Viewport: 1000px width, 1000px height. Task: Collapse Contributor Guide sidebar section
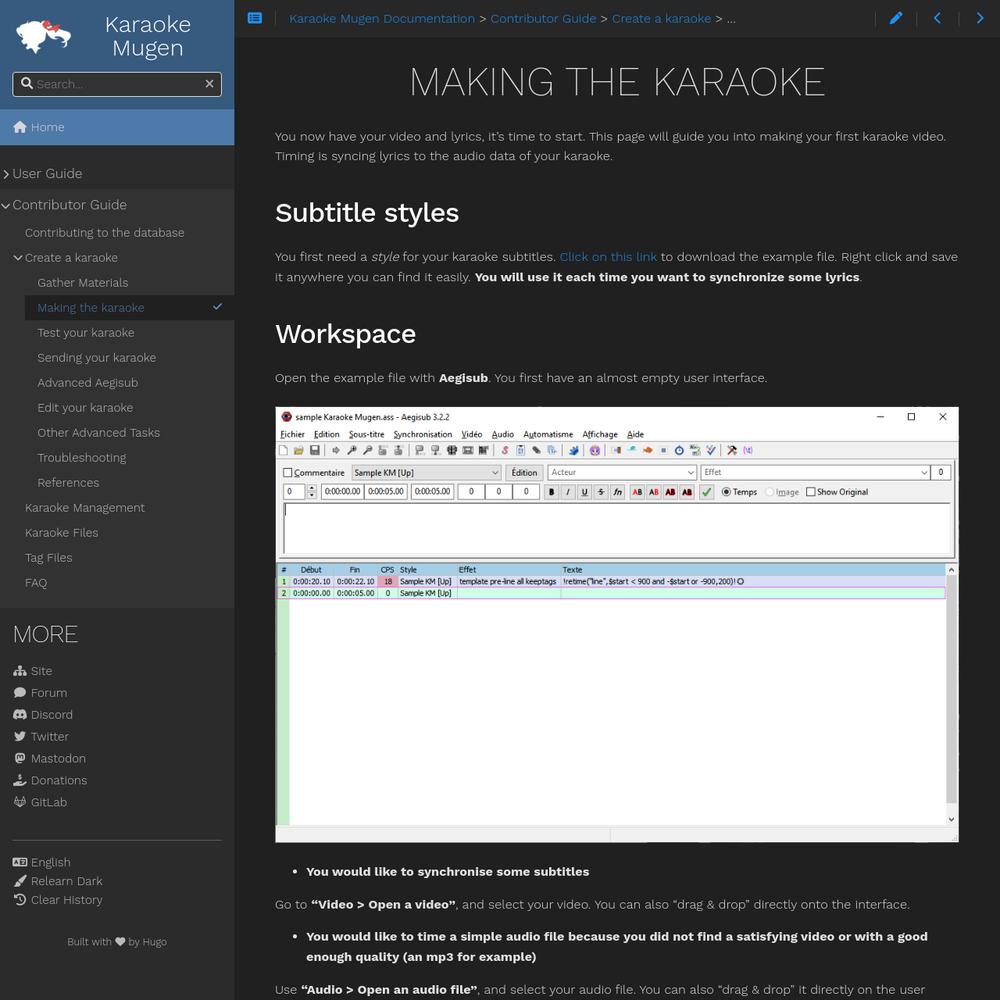pos(6,205)
